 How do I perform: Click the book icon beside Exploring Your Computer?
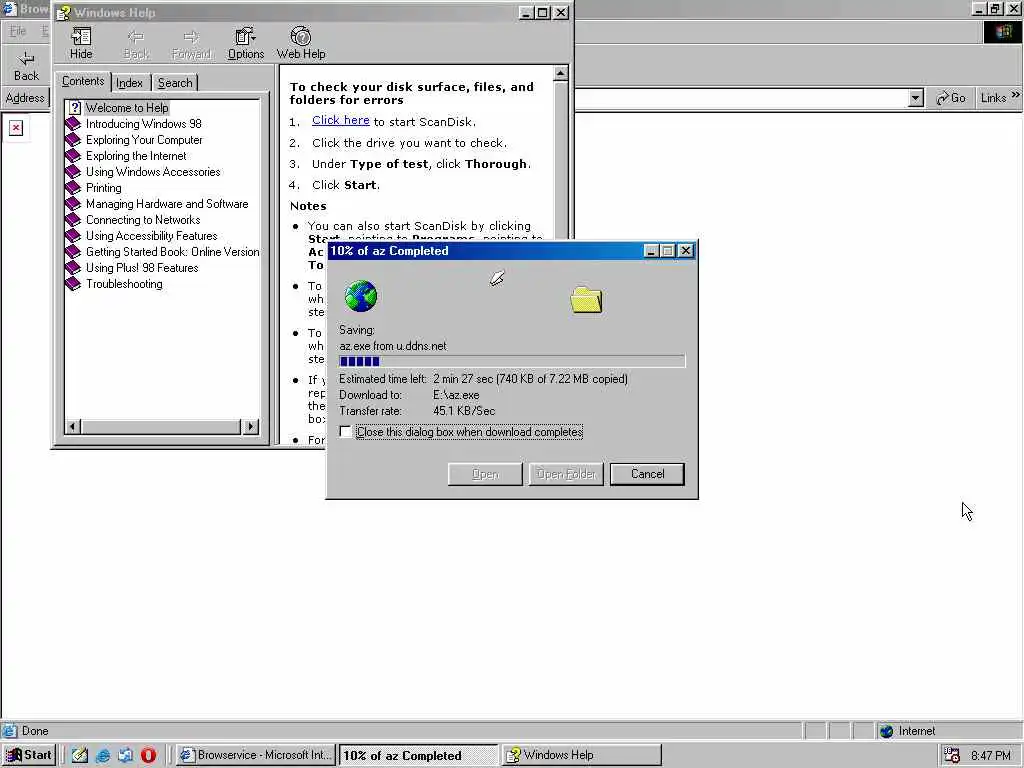[73, 140]
